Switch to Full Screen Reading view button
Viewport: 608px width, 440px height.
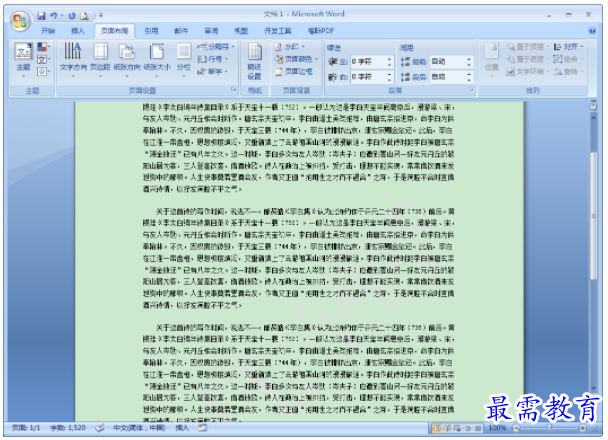(447, 428)
